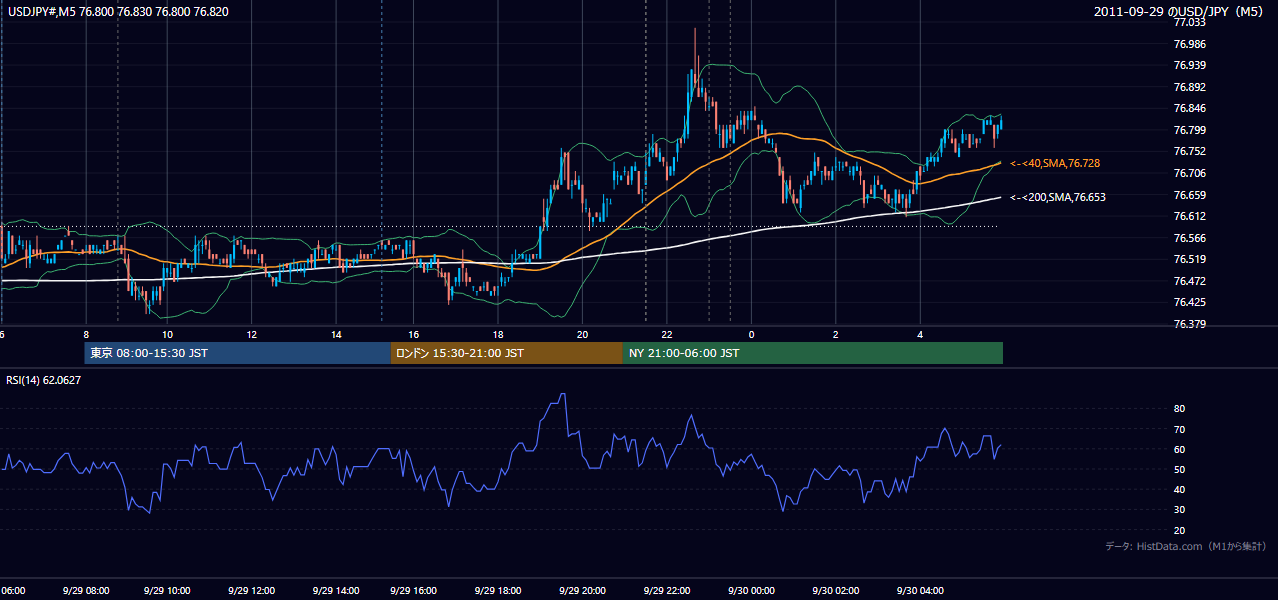
Task: Click the 9/30 02:00 date axis label
Action: pos(834,590)
